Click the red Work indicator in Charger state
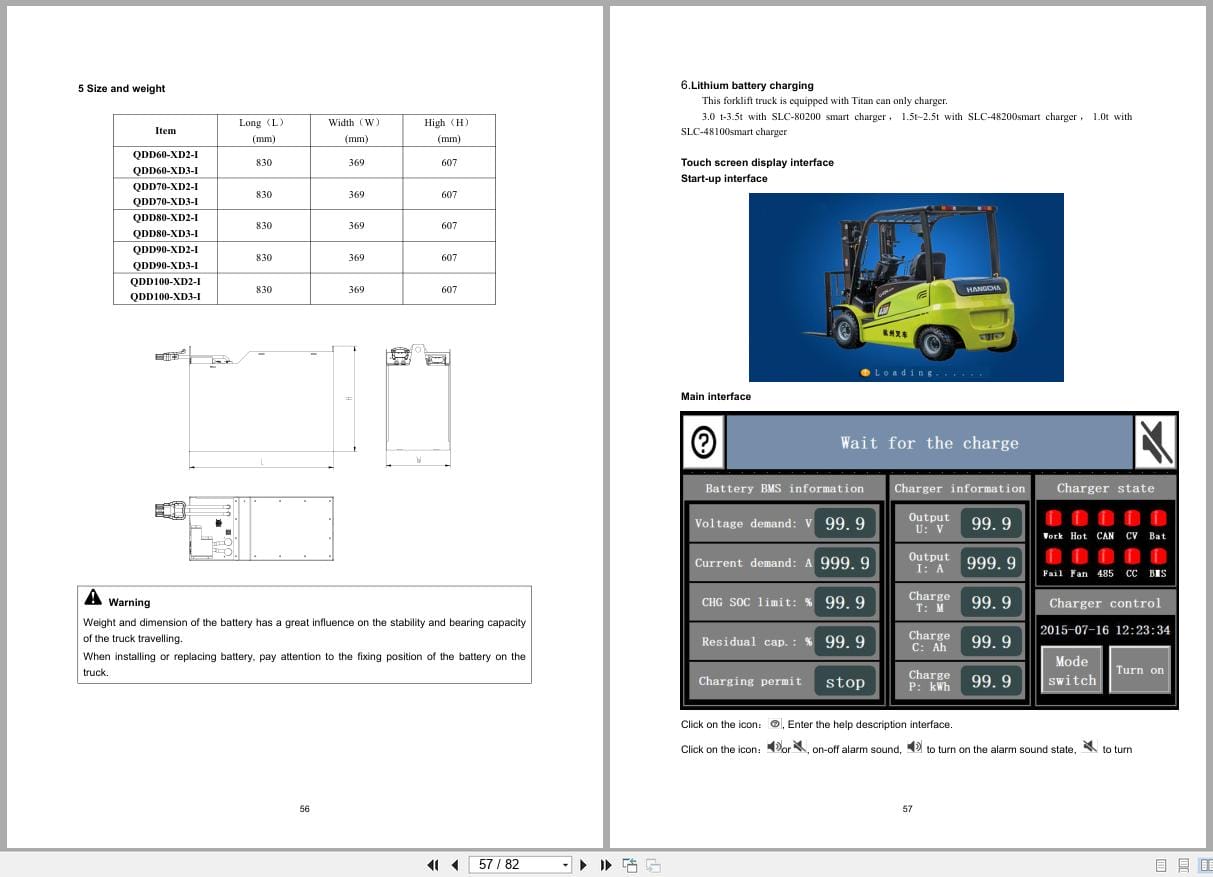This screenshot has width=1213, height=877. pos(1053,518)
